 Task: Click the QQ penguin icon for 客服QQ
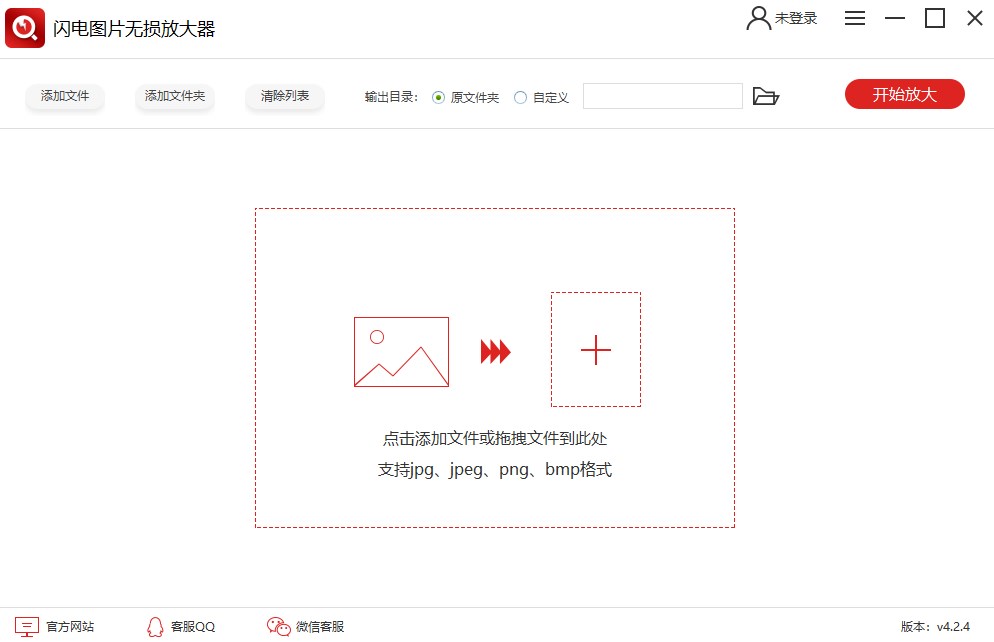click(x=155, y=626)
